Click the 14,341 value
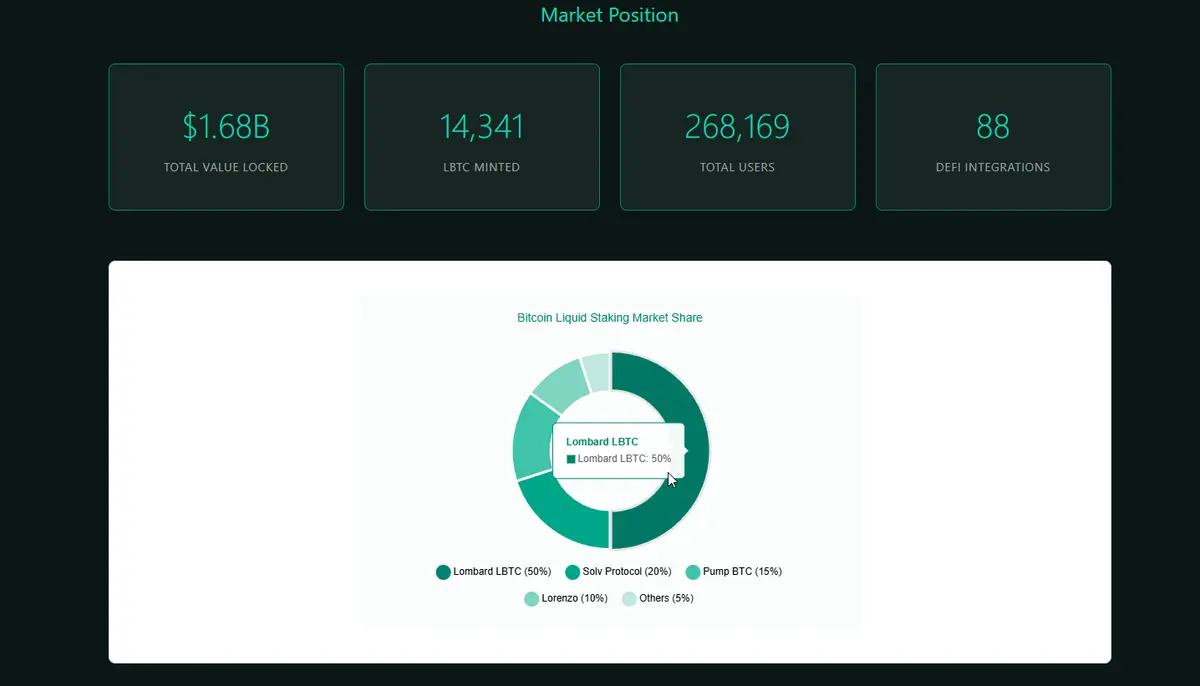Viewport: 1200px width, 686px height. click(482, 127)
